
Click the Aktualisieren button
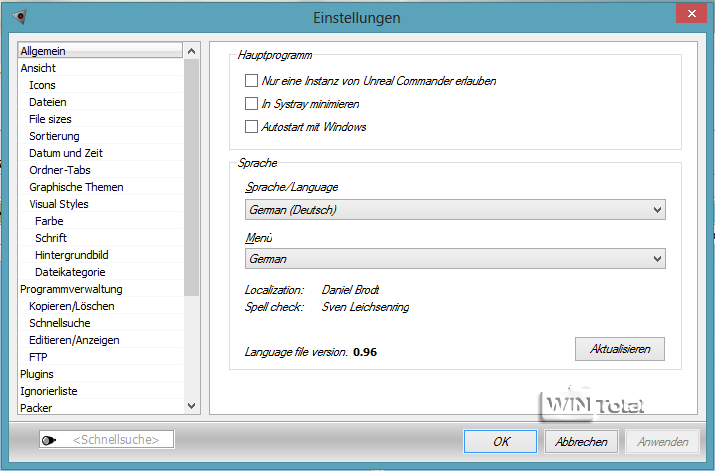(x=620, y=349)
